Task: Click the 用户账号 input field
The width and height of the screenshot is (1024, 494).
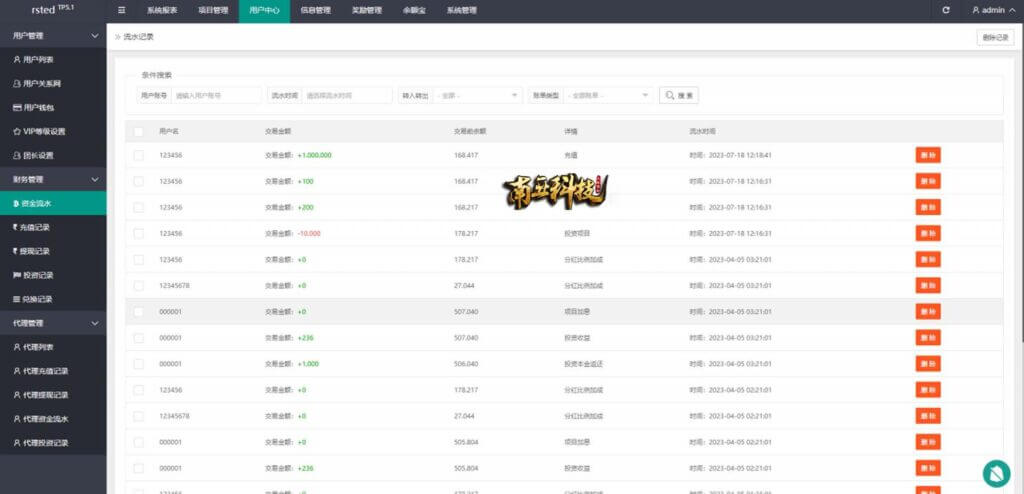Action: pos(216,95)
